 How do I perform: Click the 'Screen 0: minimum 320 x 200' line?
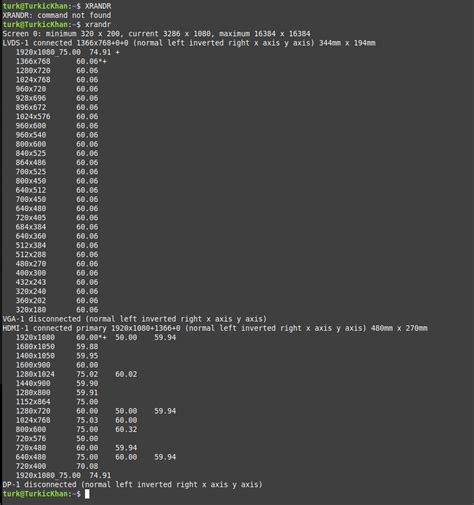tap(156, 34)
